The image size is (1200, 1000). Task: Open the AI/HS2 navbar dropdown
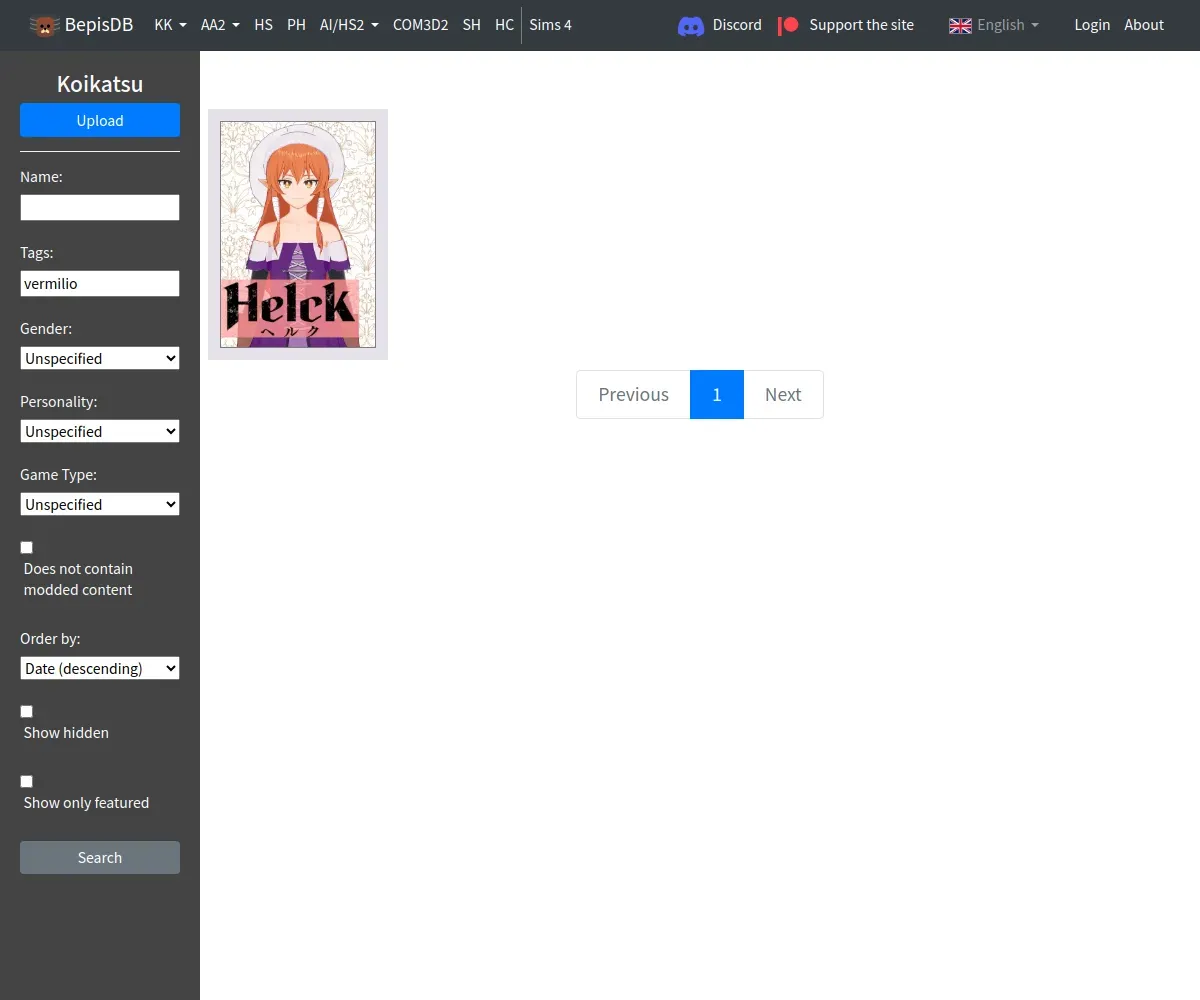pos(349,25)
